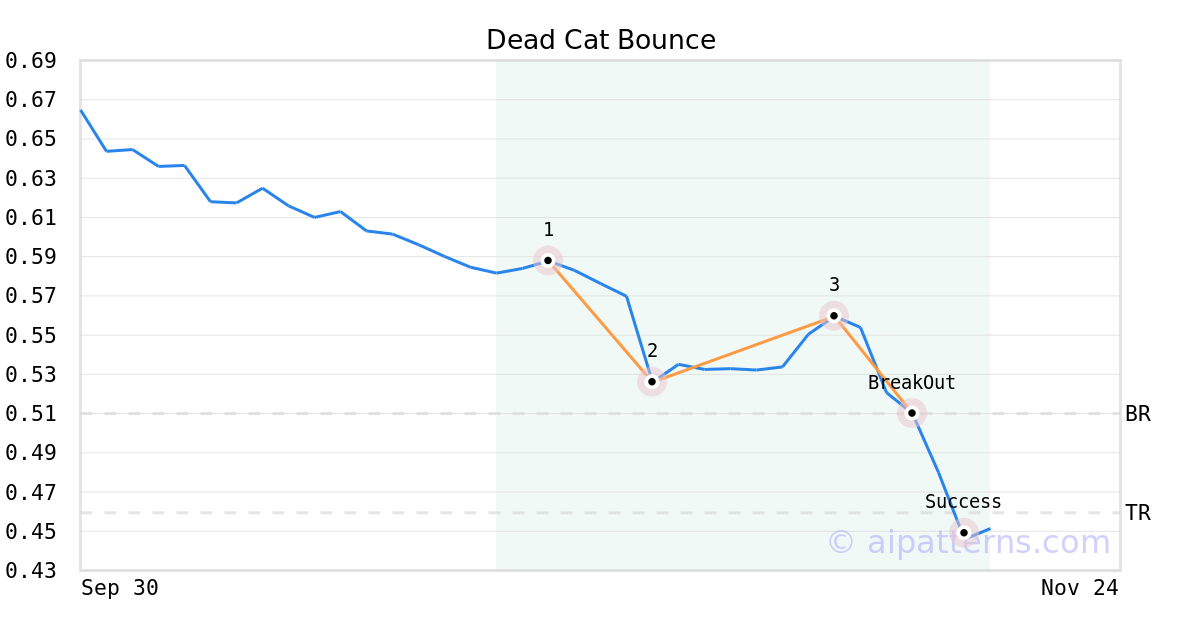This screenshot has width=1200, height=630.
Task: Select the 0.43 bottom axis label
Action: 30,571
